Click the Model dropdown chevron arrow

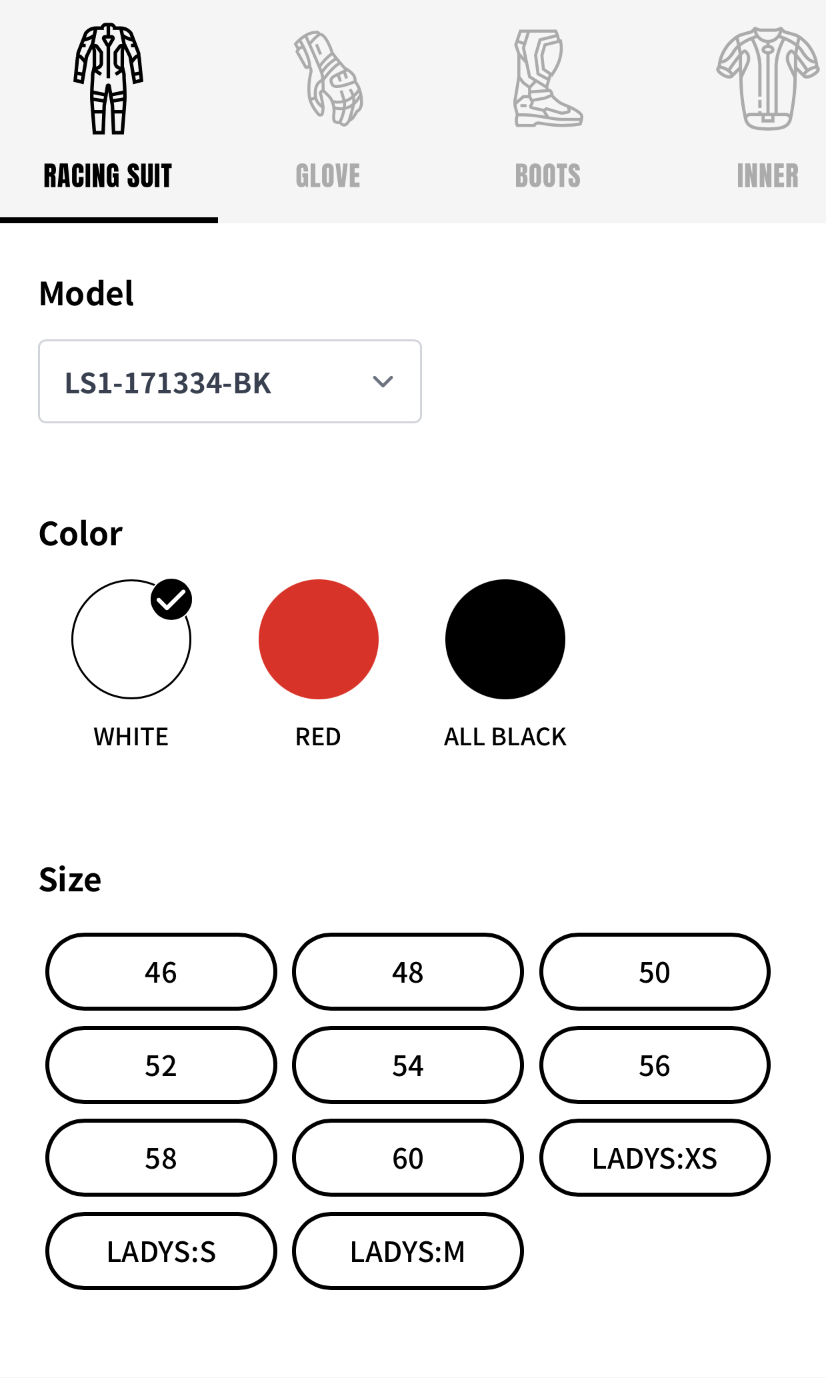pyautogui.click(x=383, y=382)
